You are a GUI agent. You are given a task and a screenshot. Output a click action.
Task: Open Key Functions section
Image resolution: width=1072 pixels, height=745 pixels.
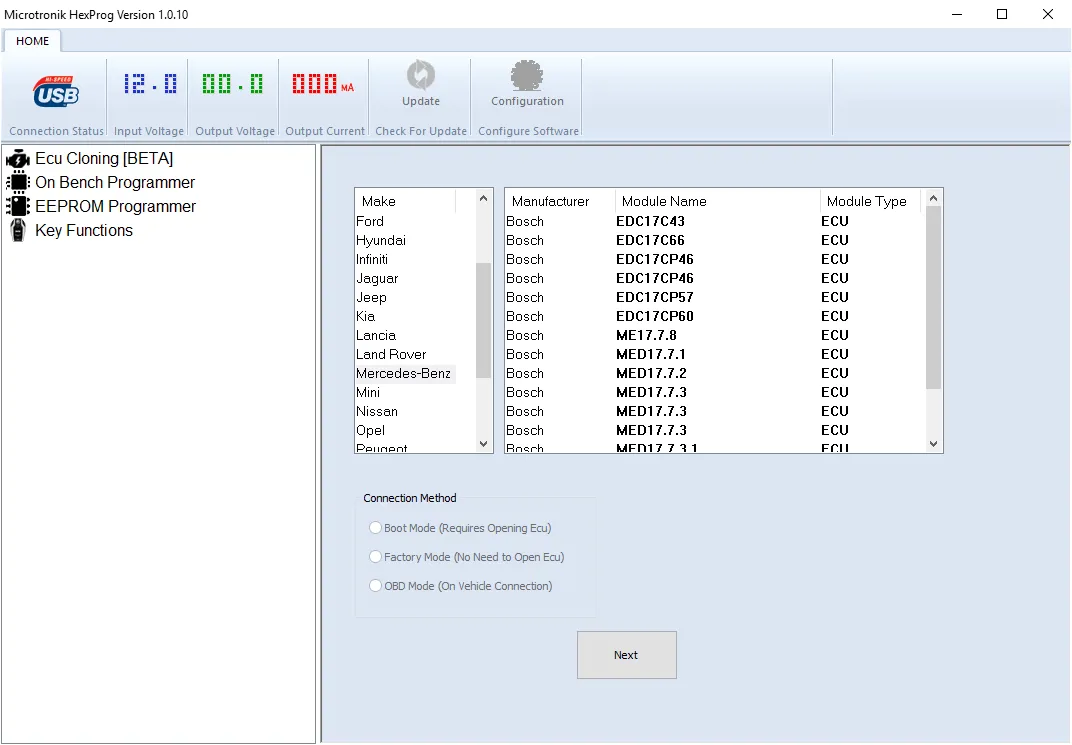click(x=84, y=230)
